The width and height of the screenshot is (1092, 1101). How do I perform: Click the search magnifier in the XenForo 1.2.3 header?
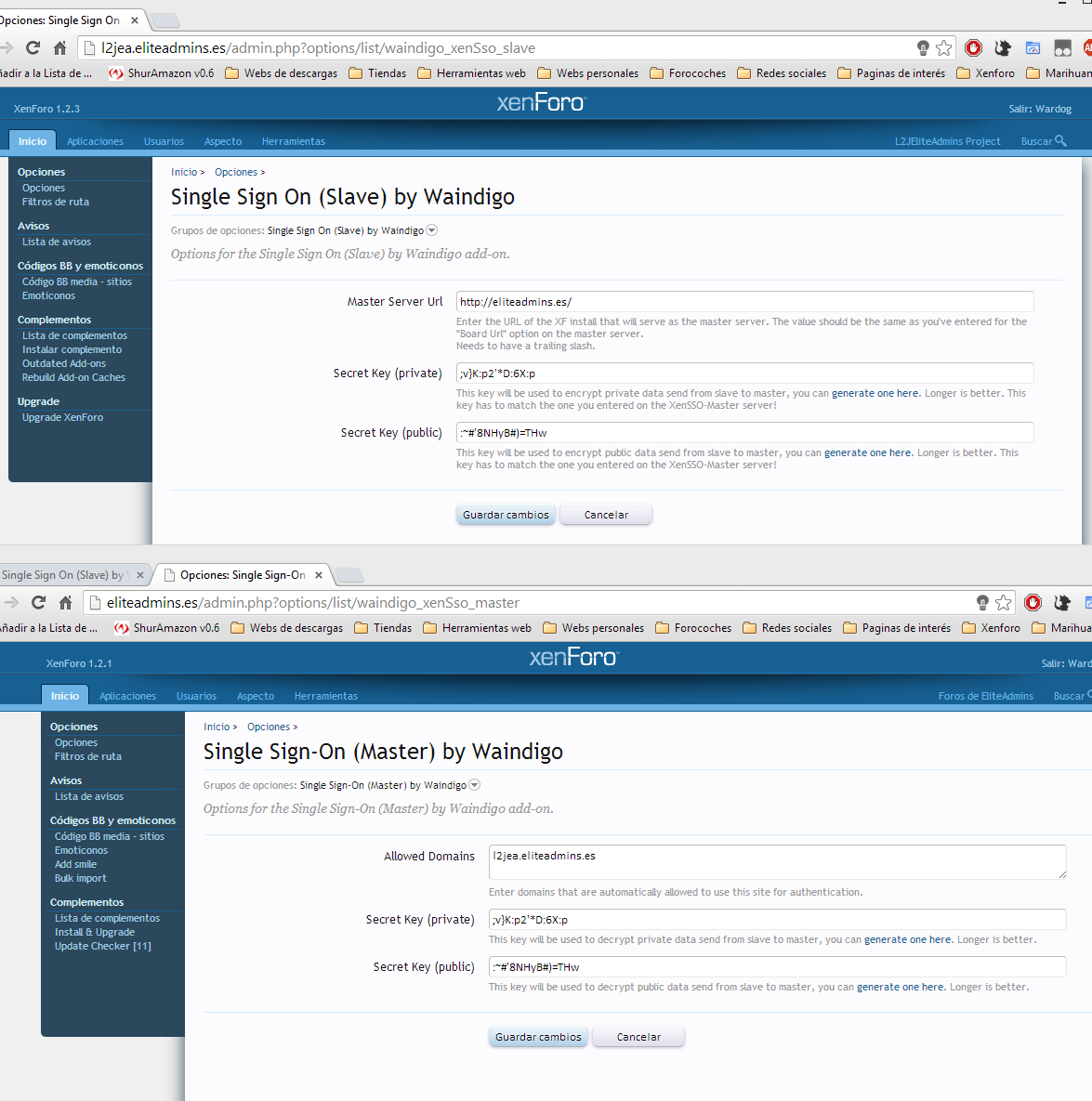[1060, 141]
